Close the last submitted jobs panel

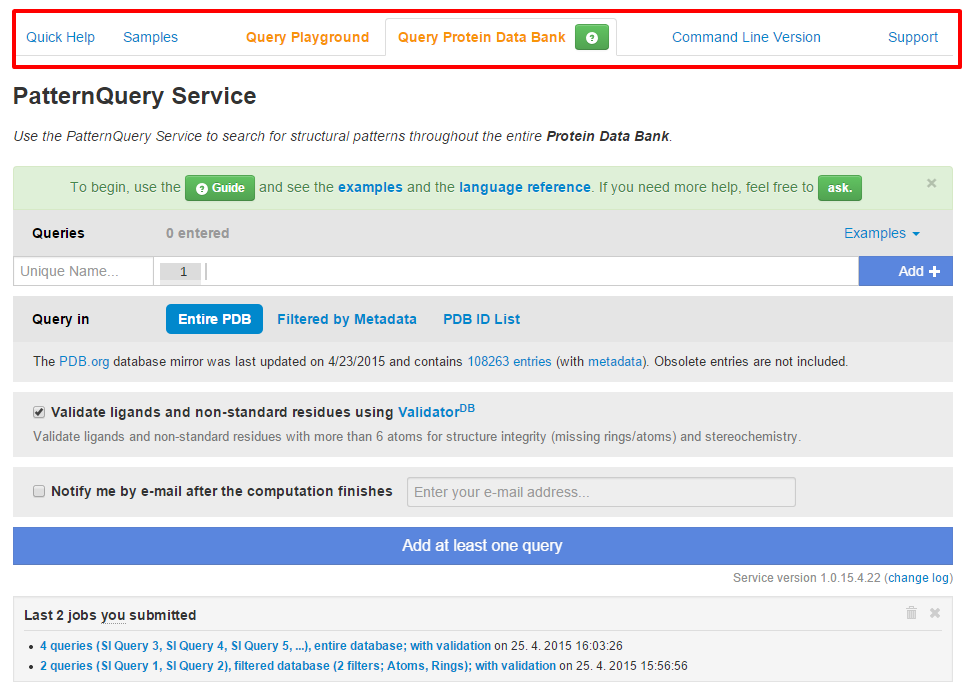tap(935, 613)
